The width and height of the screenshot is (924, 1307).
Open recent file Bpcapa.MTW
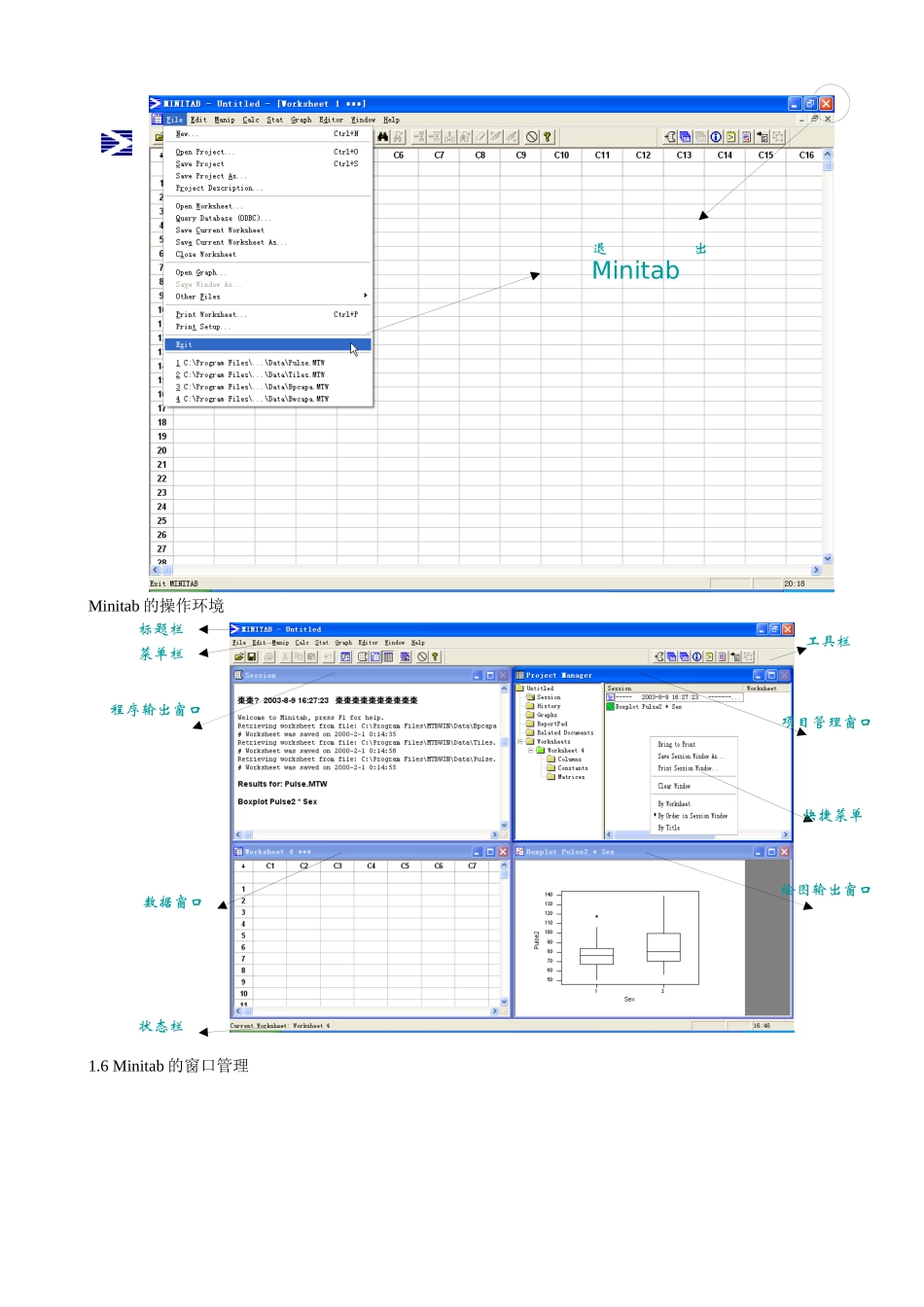click(267, 387)
